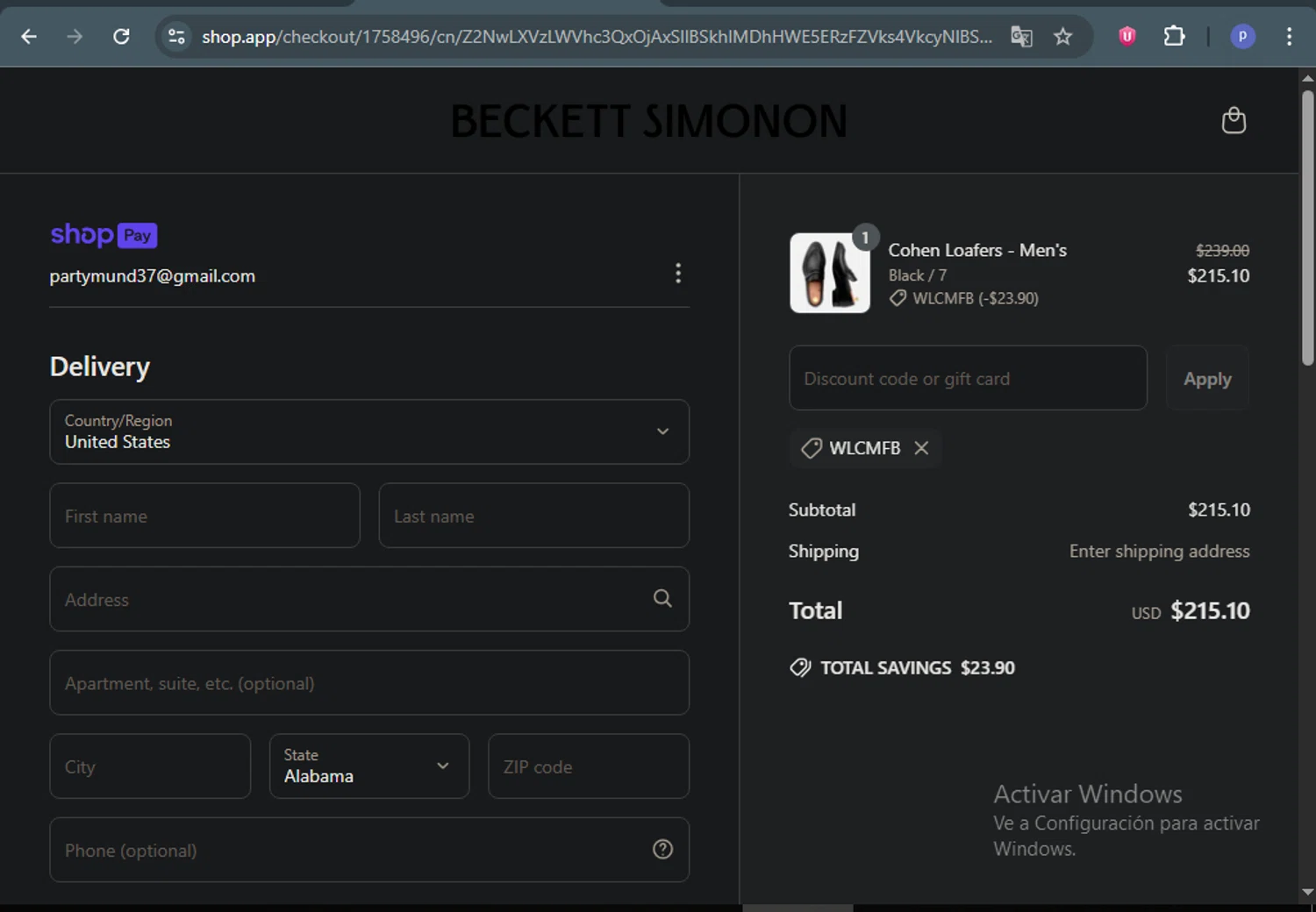
Task: Click the TOTAL SAVINGS $23.90 text
Action: coord(917,668)
